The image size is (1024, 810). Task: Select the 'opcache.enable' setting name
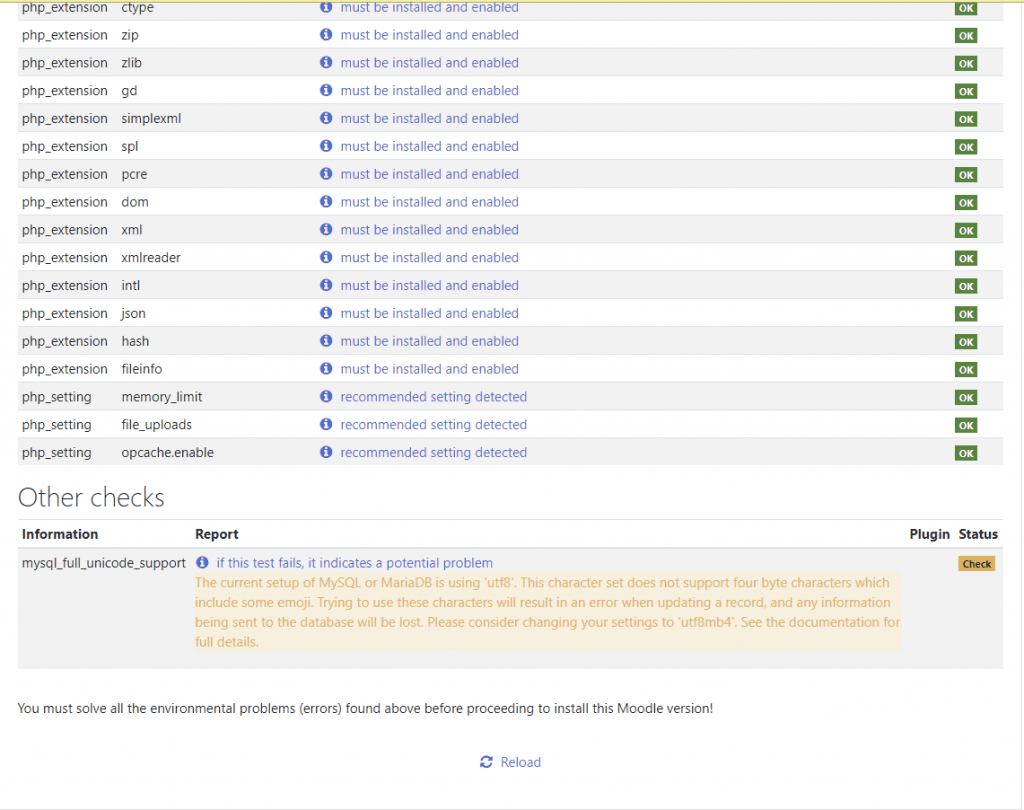167,453
